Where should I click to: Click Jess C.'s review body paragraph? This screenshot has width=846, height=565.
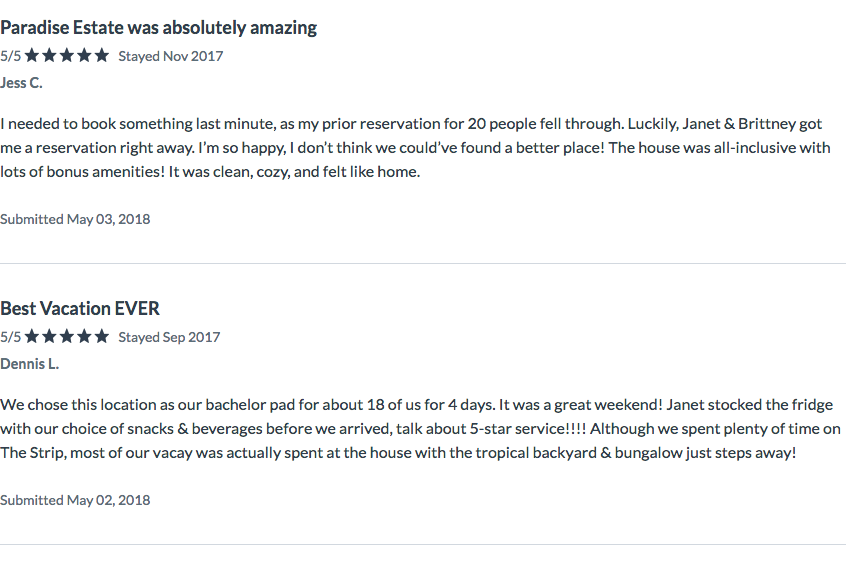click(415, 147)
